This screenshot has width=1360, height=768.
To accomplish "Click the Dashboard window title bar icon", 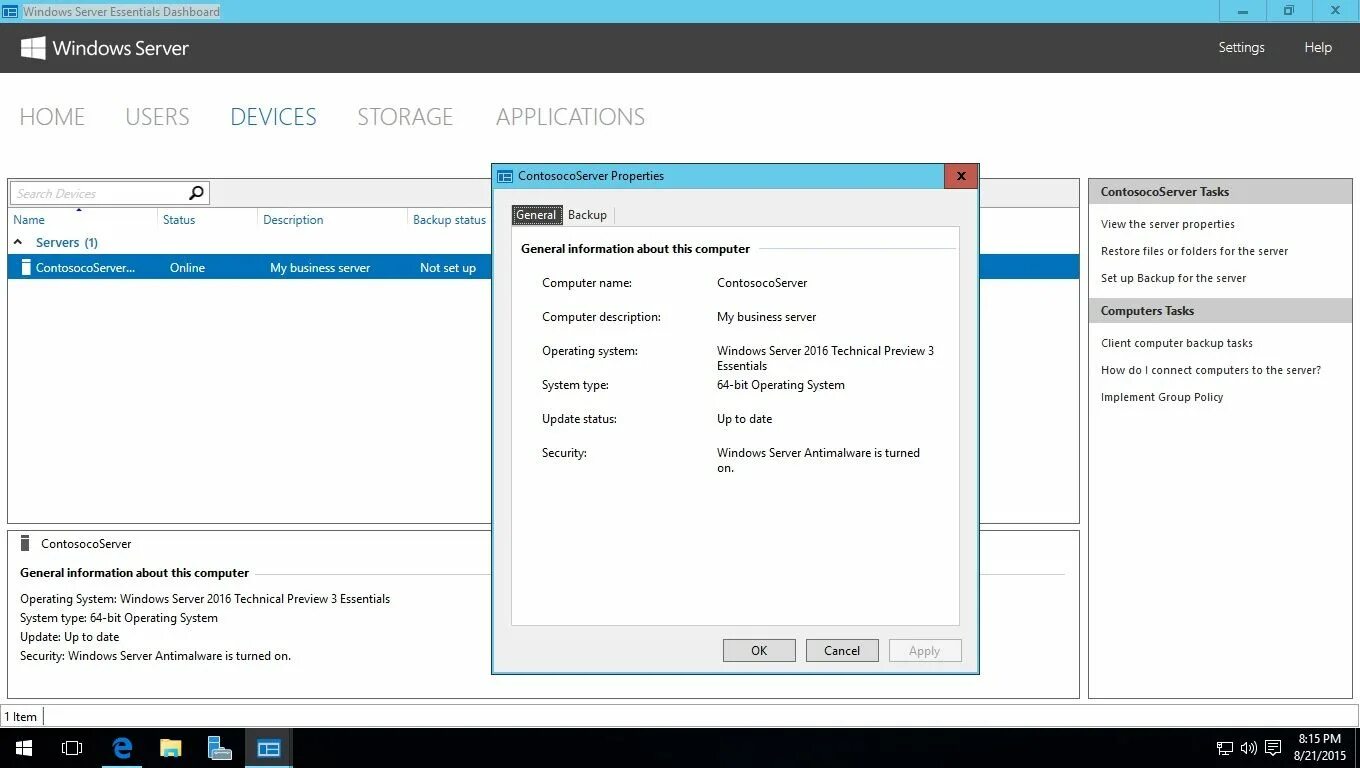I will tap(10, 12).
